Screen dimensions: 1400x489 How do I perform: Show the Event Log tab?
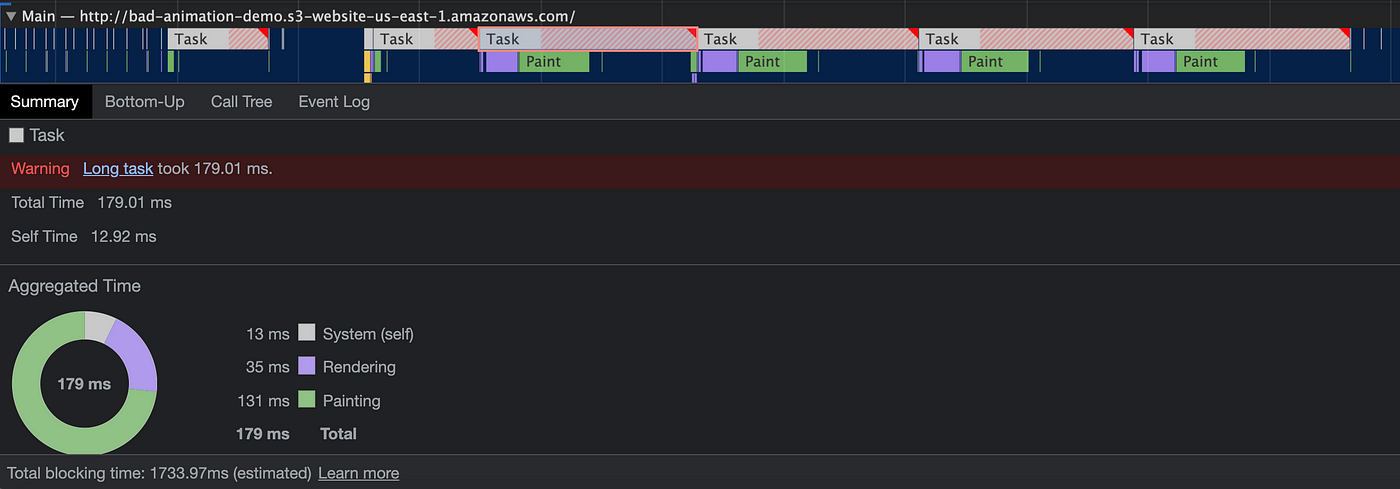click(334, 101)
